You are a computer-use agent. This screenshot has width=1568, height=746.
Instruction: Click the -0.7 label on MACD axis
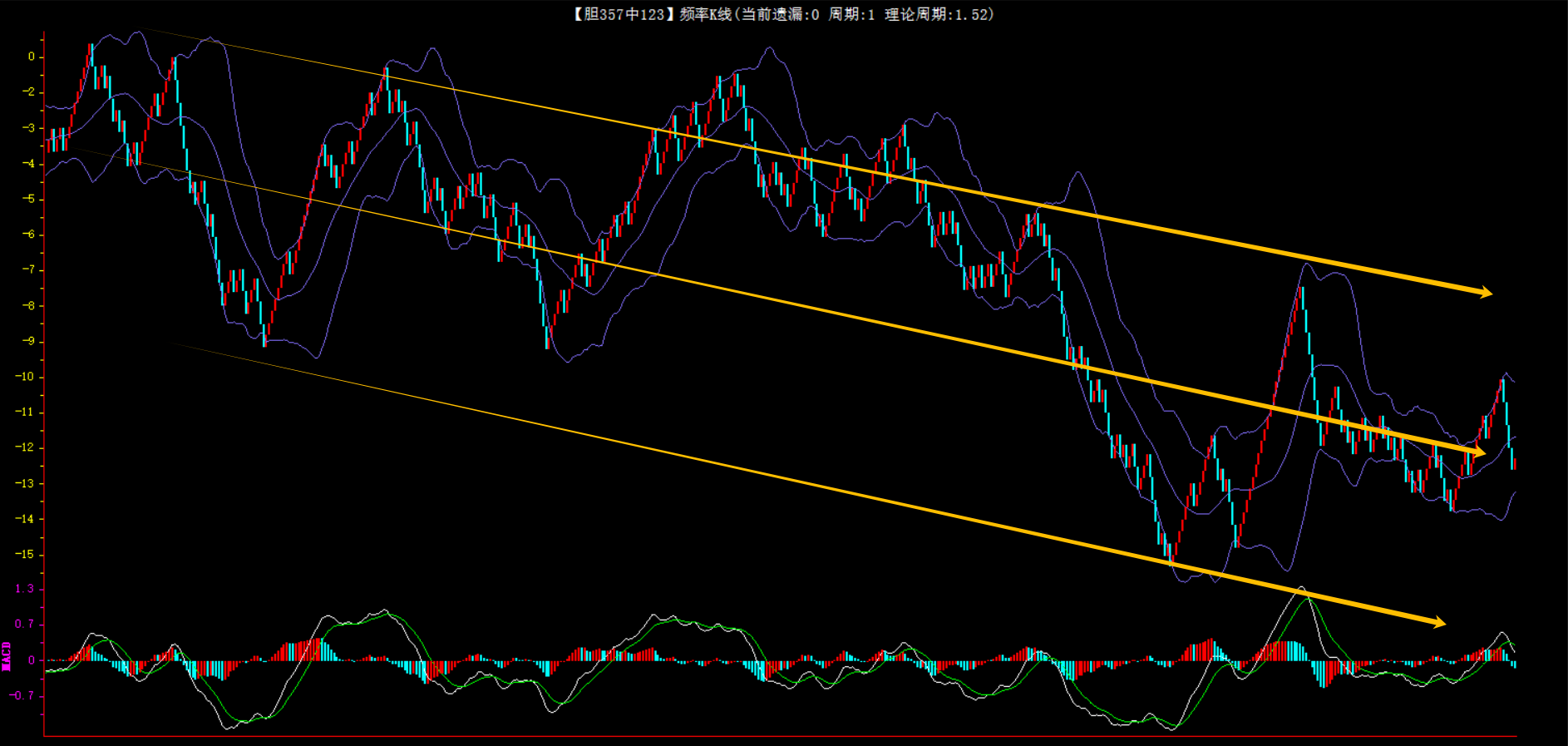22,695
